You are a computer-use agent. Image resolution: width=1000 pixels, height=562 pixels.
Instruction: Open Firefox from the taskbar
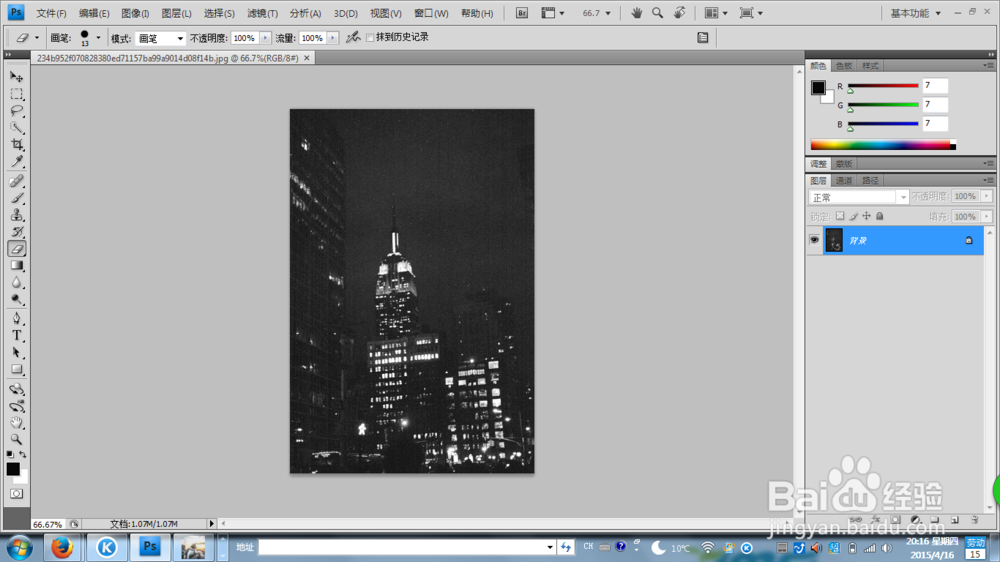[x=62, y=547]
